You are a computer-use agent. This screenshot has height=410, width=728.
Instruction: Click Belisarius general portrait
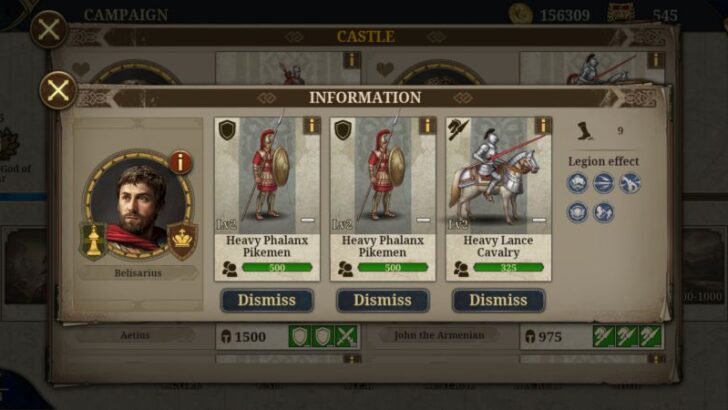(x=138, y=204)
